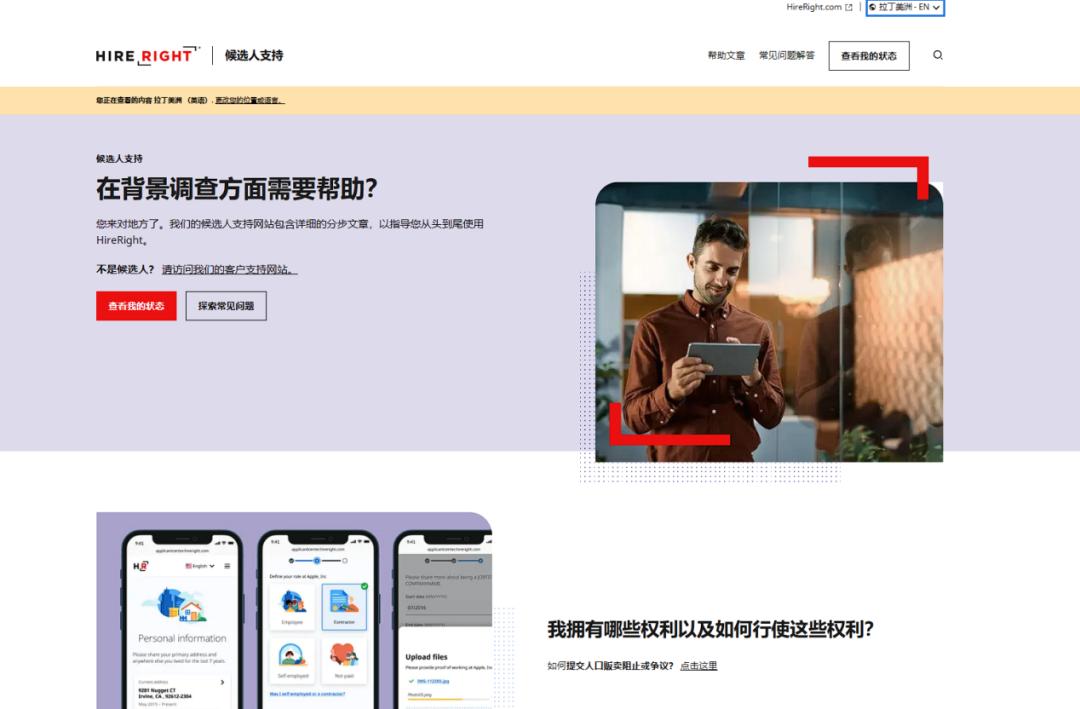Click the red 查看我的状态 button

tap(136, 306)
